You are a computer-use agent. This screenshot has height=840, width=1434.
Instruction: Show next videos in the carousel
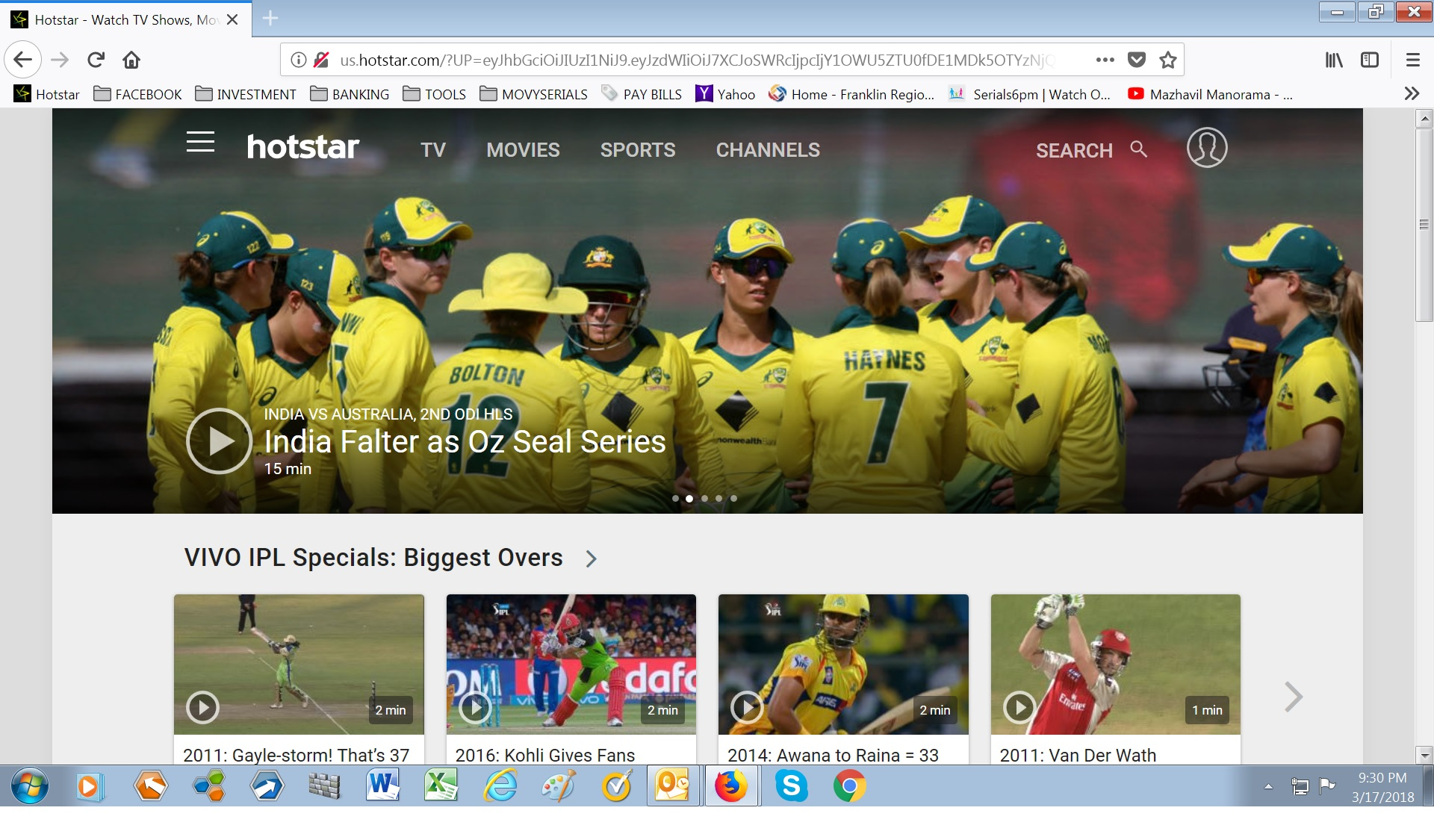1294,697
